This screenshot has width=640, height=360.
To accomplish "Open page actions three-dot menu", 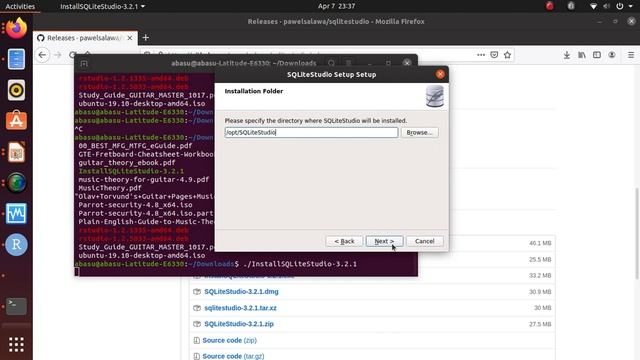I will click(481, 55).
